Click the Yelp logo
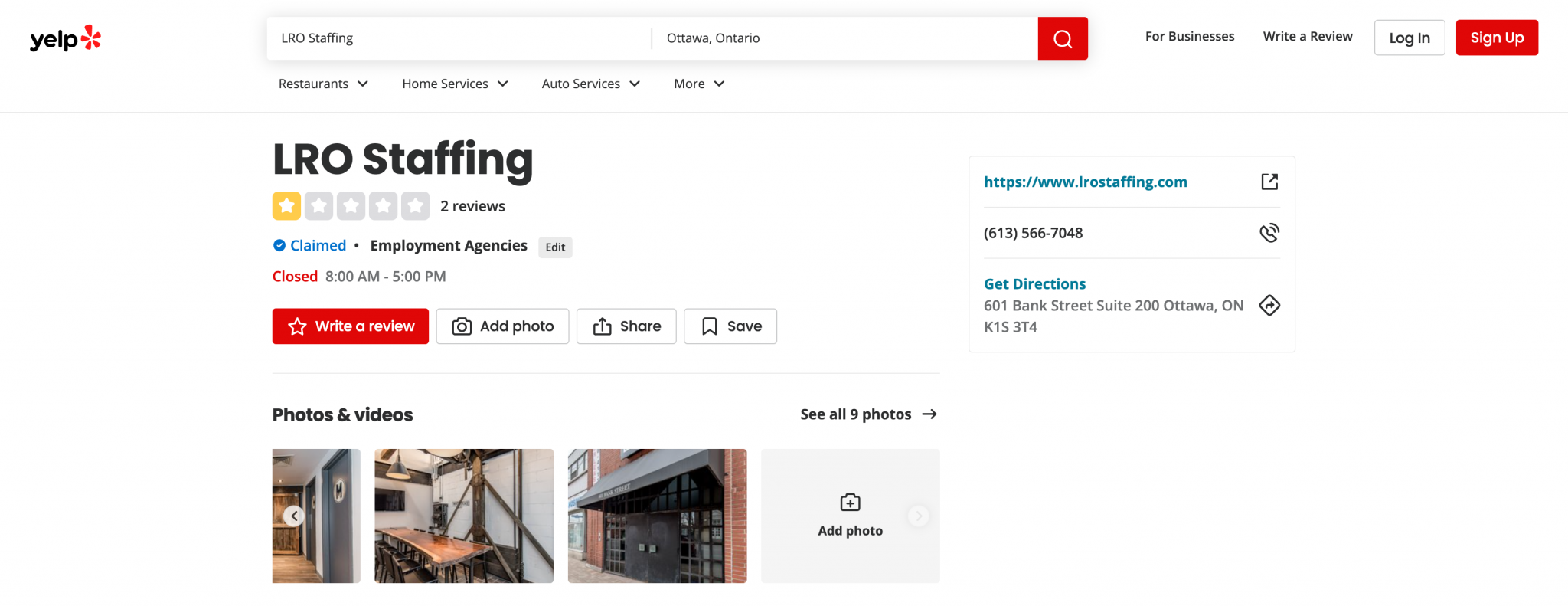The image size is (1568, 606). tap(65, 38)
